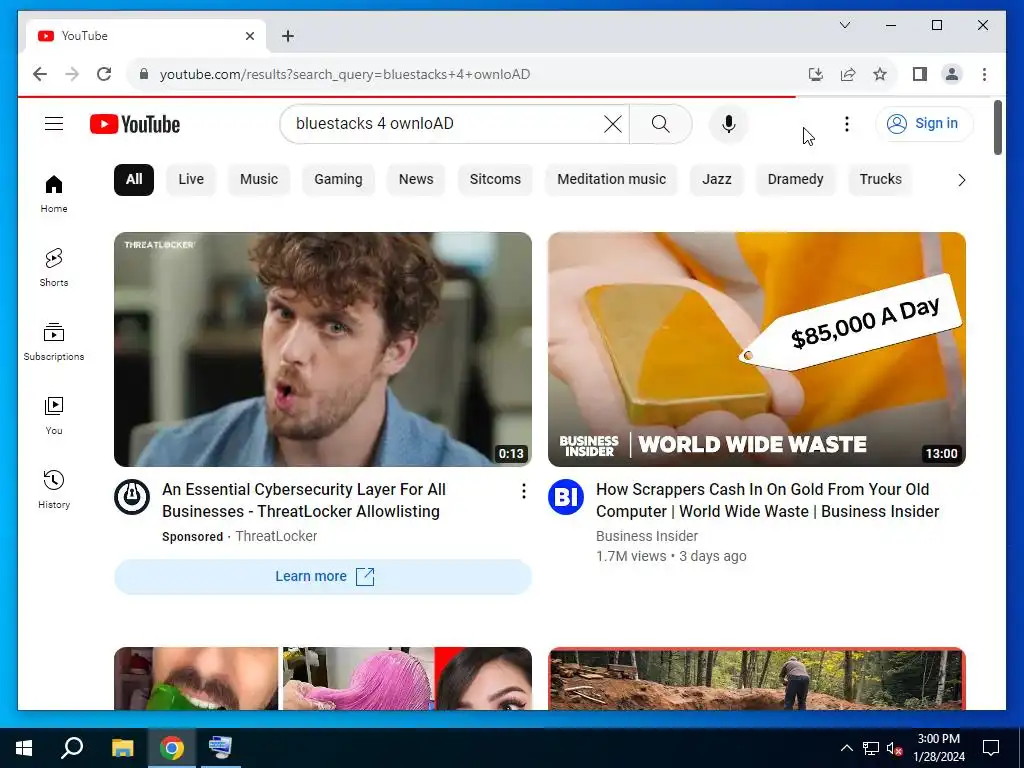Click the page vertical scrollbar
This screenshot has height=768, width=1024.
pyautogui.click(x=997, y=128)
